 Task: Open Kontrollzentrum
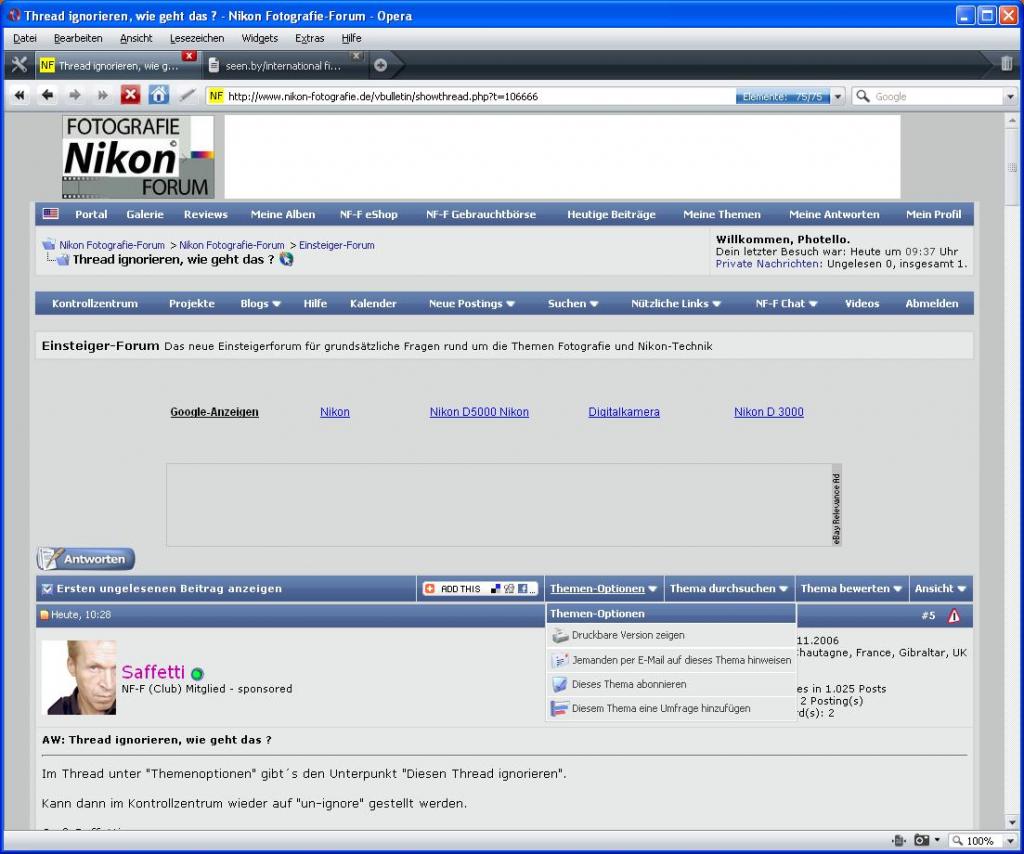click(x=95, y=304)
